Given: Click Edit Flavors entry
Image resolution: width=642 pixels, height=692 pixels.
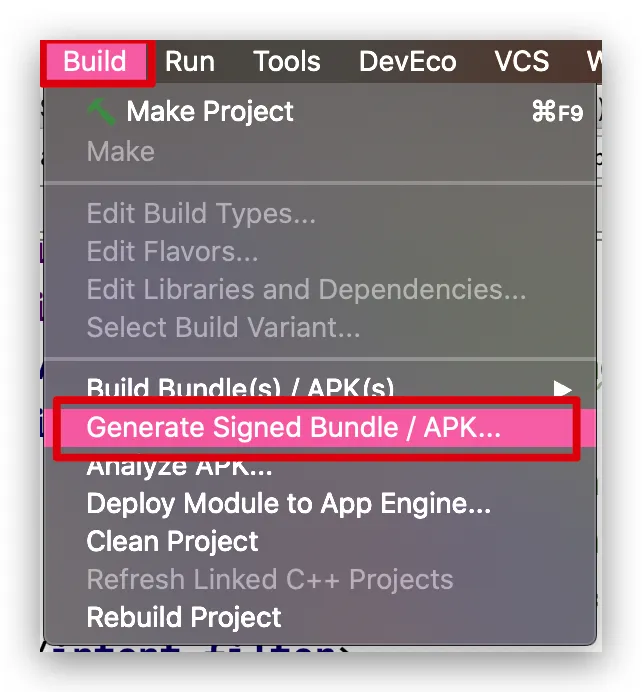Looking at the screenshot, I should 320,252.
